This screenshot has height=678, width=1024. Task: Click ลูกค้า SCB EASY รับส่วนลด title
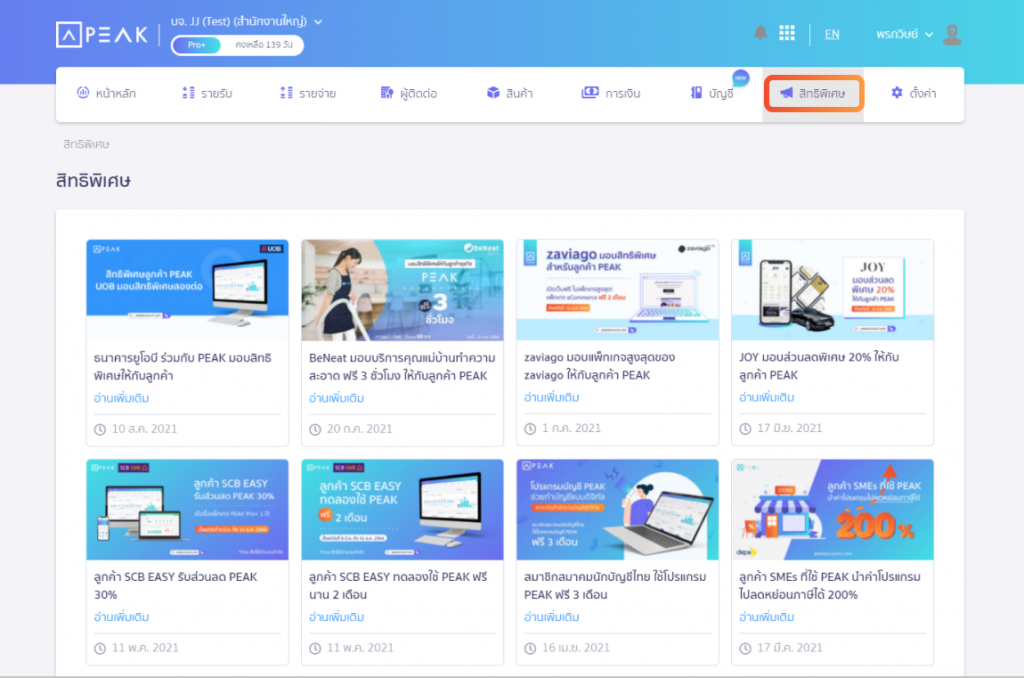(175, 585)
